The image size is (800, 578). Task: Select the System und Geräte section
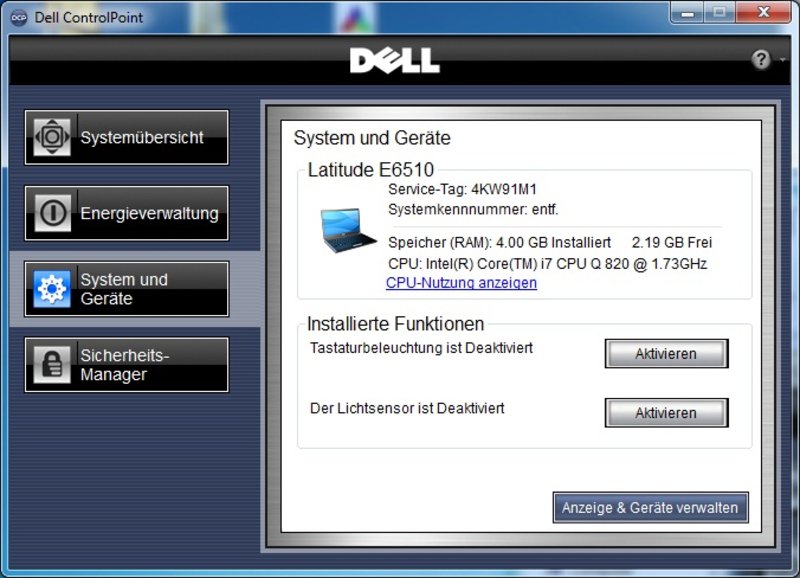tap(127, 289)
